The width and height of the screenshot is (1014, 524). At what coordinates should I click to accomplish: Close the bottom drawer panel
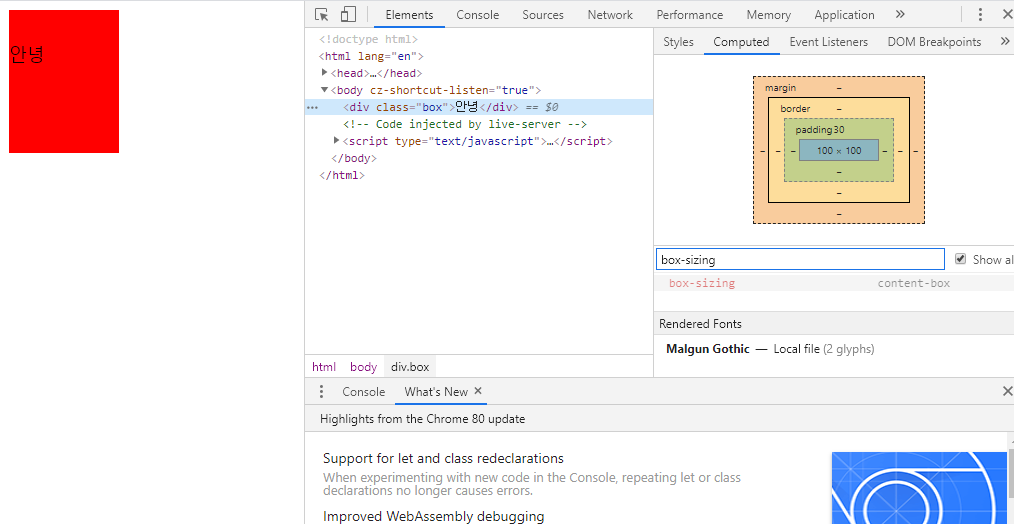[x=1007, y=391]
